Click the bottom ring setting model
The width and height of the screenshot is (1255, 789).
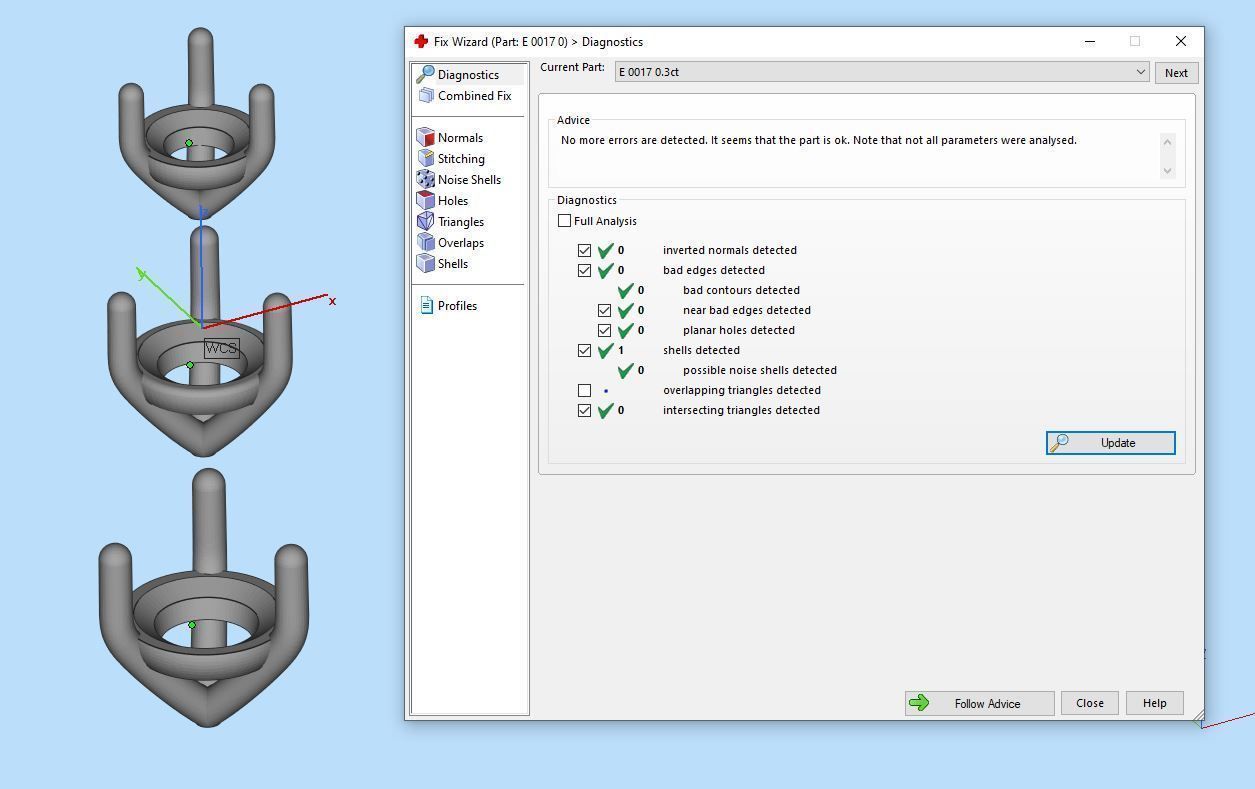click(x=204, y=600)
